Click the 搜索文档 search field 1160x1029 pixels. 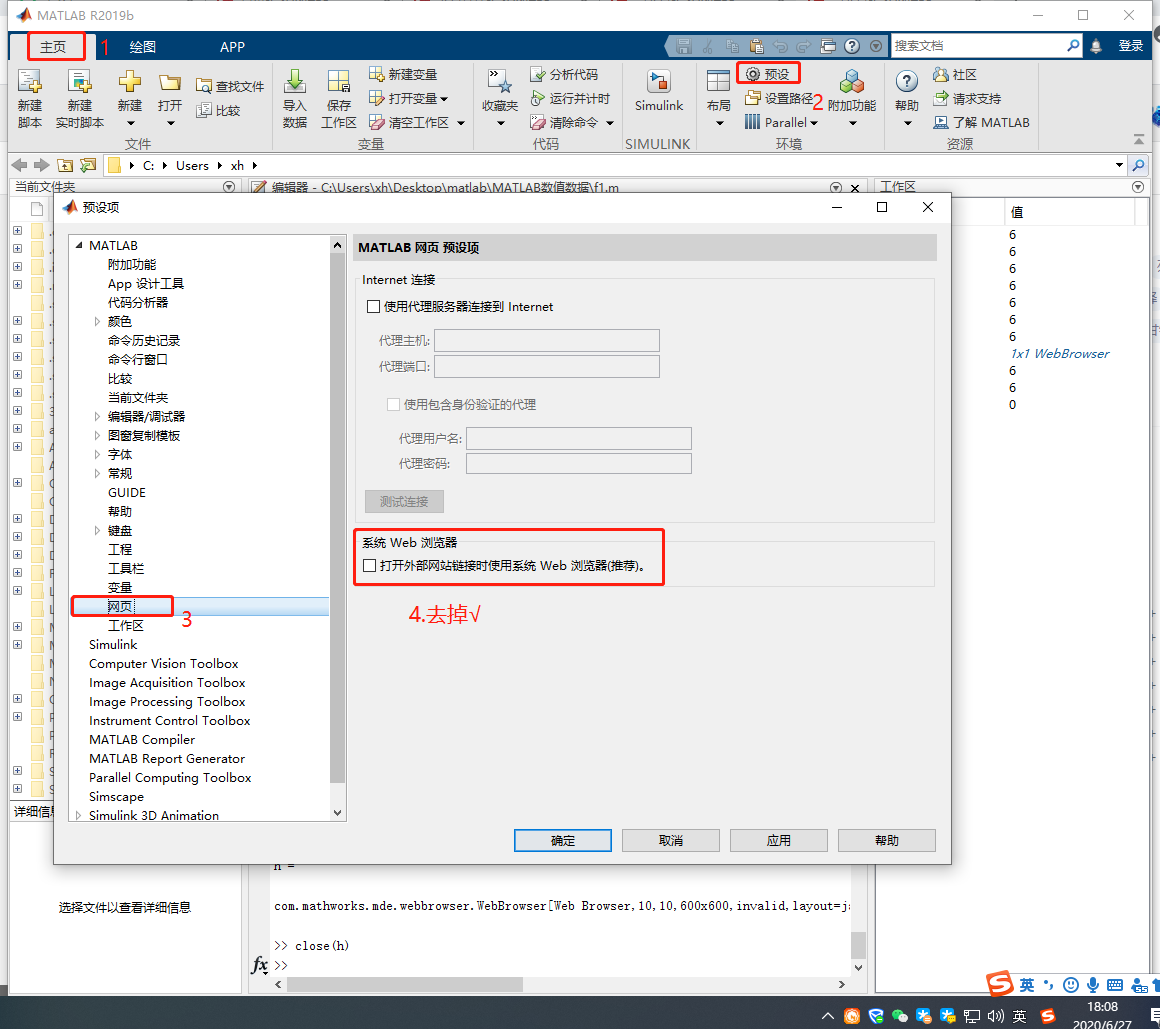(x=978, y=46)
